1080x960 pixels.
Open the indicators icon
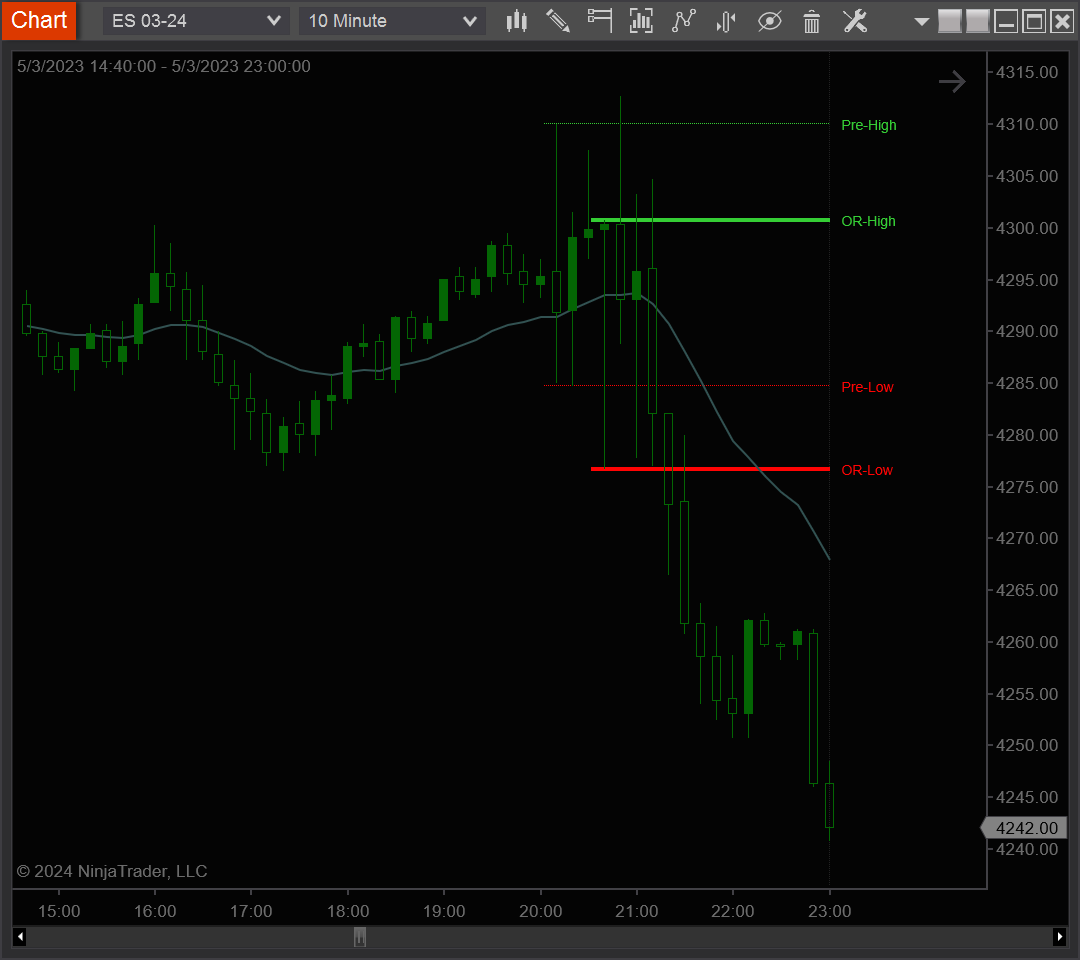tap(684, 21)
